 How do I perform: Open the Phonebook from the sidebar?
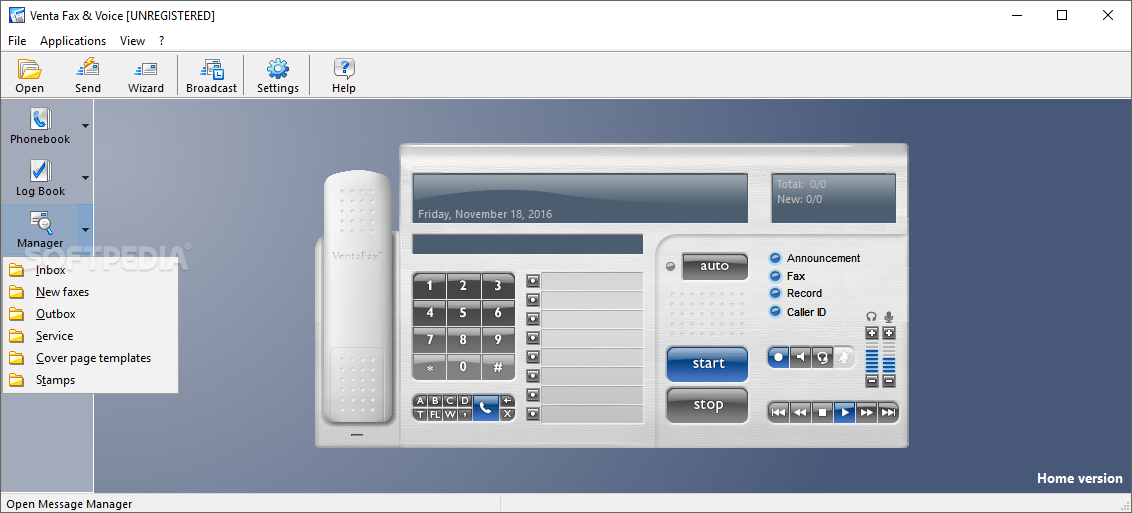40,126
